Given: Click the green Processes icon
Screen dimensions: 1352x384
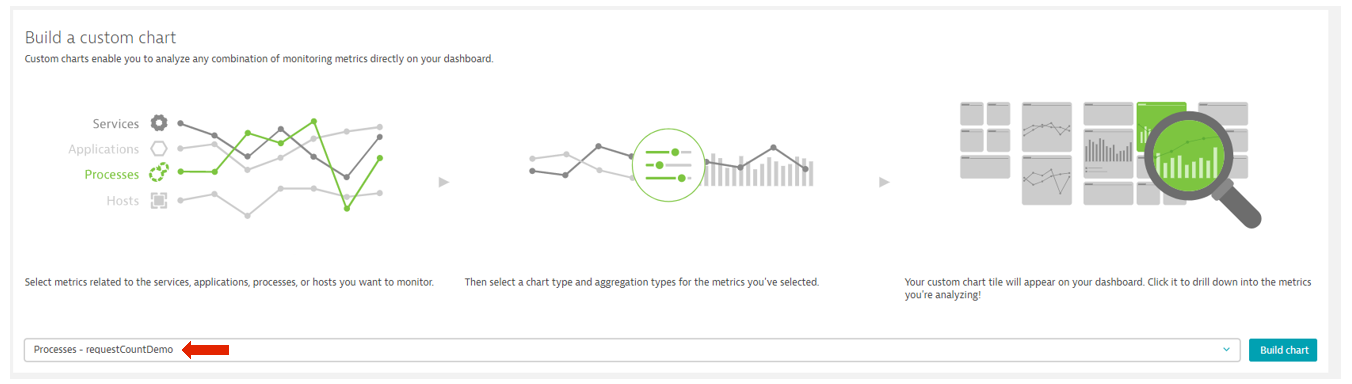Looking at the screenshot, I should pos(158,174).
